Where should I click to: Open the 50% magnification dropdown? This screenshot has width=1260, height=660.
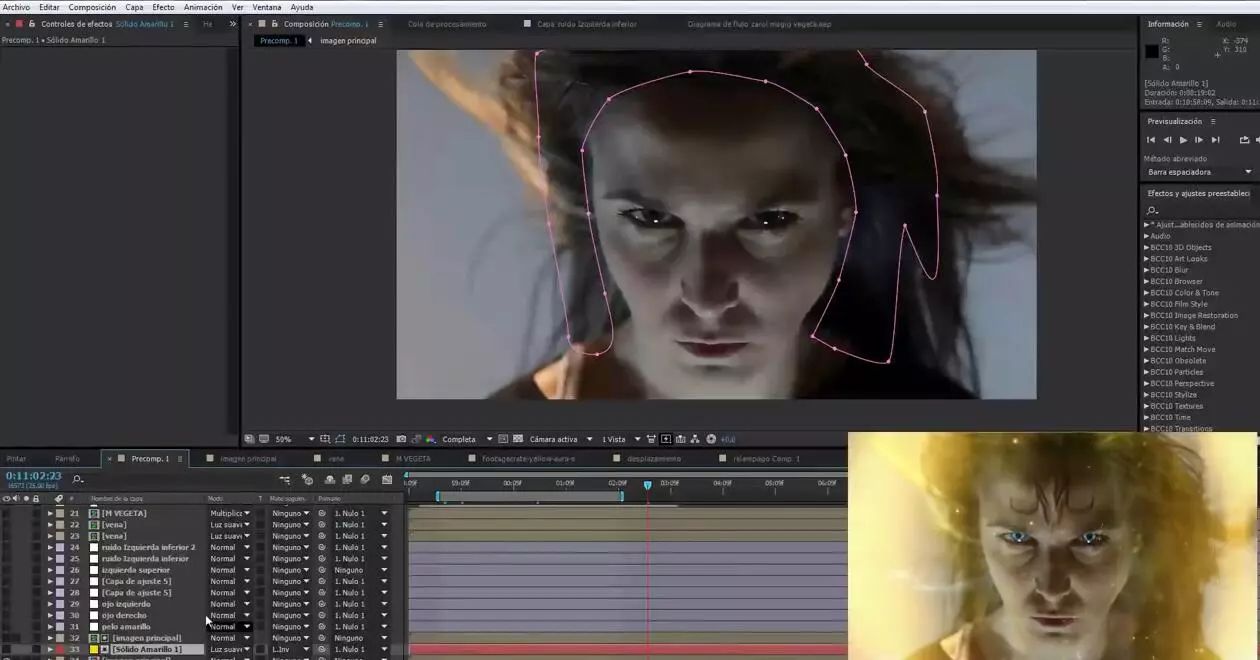point(295,439)
